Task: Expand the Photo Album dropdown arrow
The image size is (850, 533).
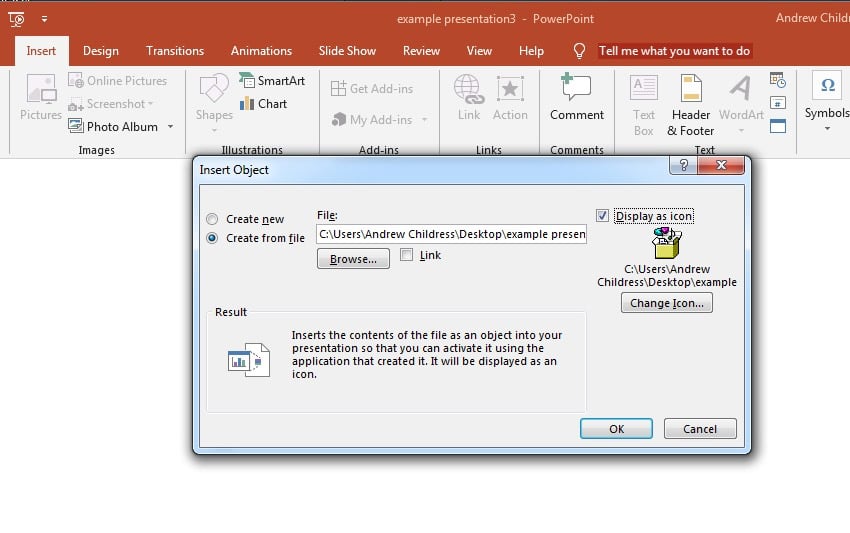Action: click(x=170, y=127)
